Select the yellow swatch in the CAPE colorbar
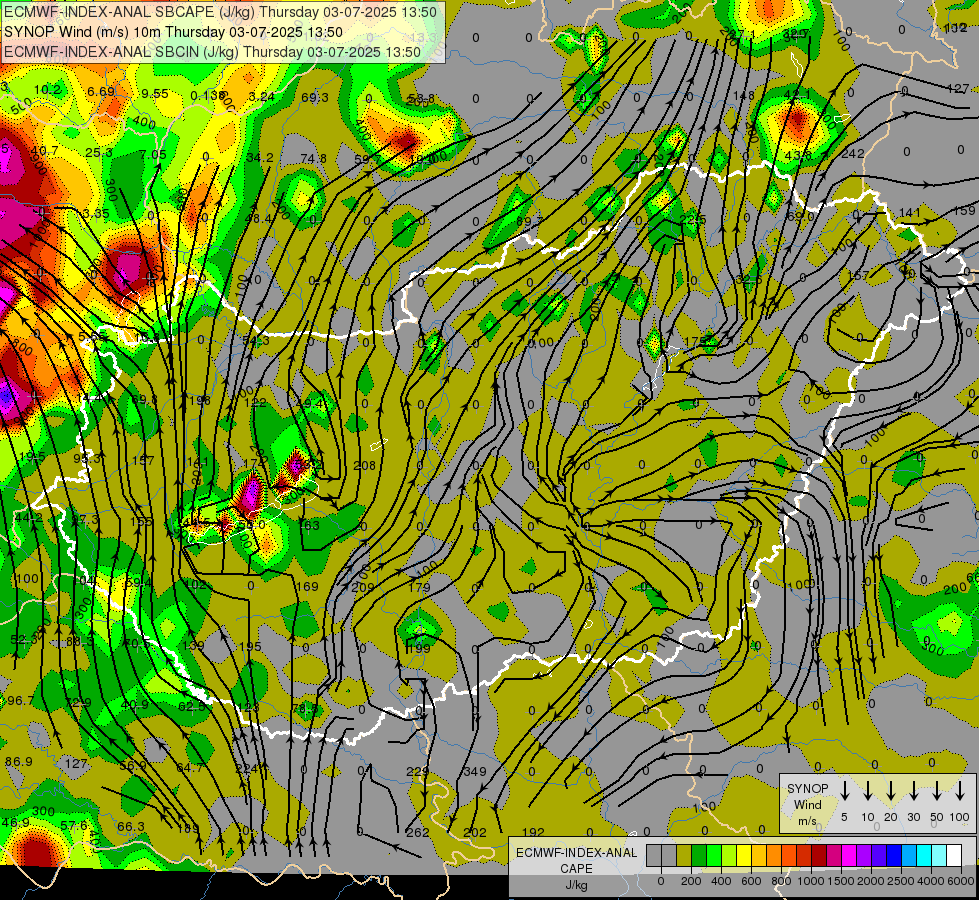 [x=744, y=855]
